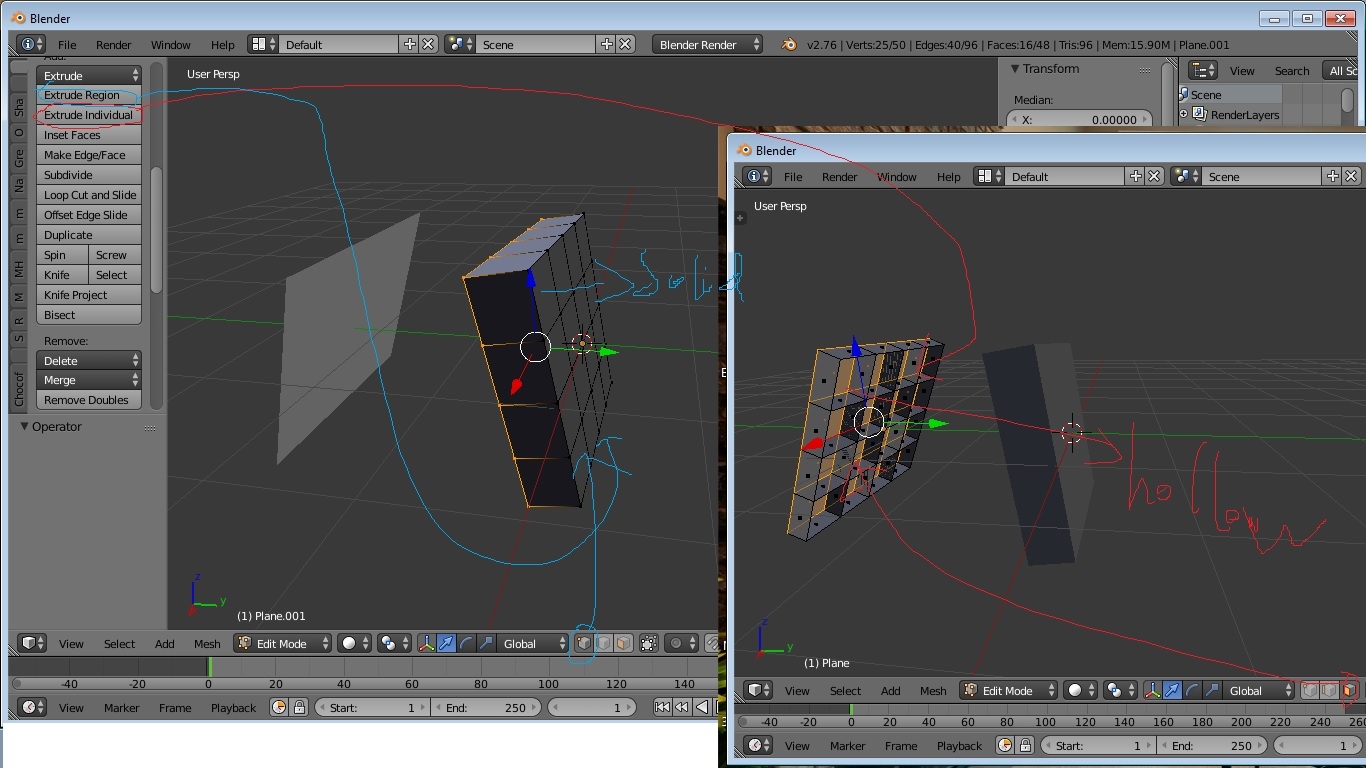The image size is (1366, 768).
Task: Enable the limit selection to visible toggle
Action: tap(648, 643)
